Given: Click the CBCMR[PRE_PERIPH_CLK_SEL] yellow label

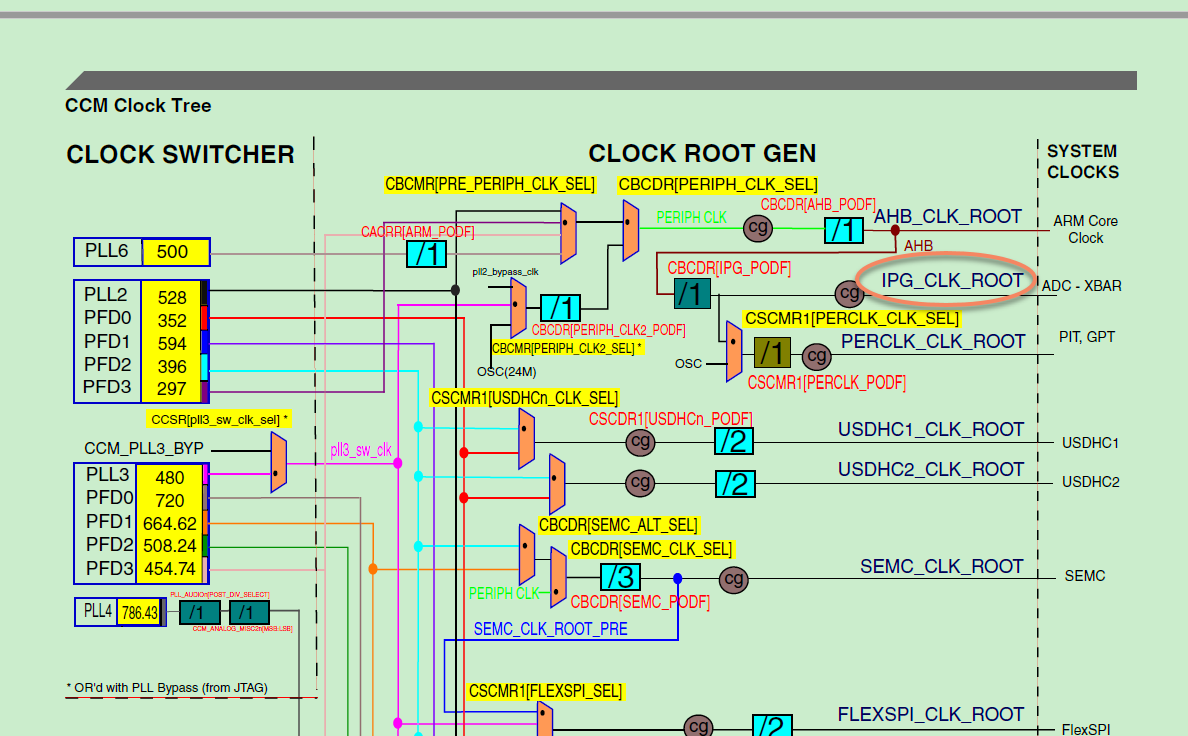Looking at the screenshot, I should coord(489,185).
